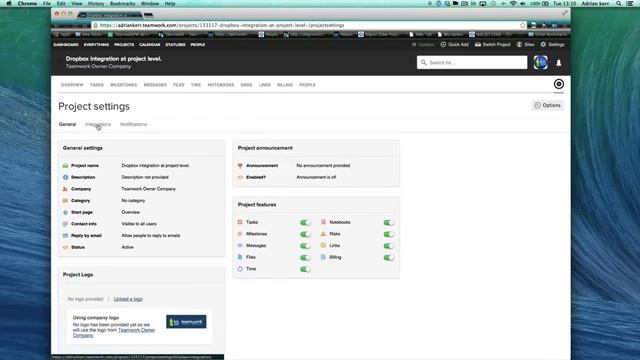Open the Tasks project tab

click(x=97, y=85)
